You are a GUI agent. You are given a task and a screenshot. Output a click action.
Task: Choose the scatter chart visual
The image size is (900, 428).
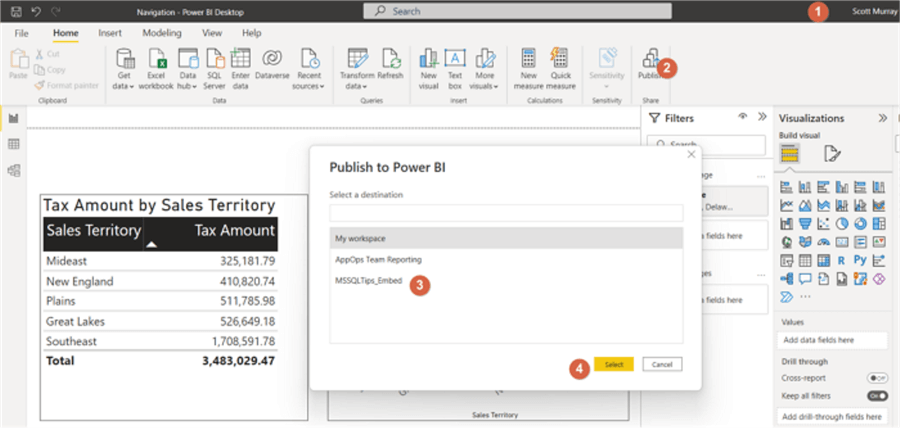824,224
